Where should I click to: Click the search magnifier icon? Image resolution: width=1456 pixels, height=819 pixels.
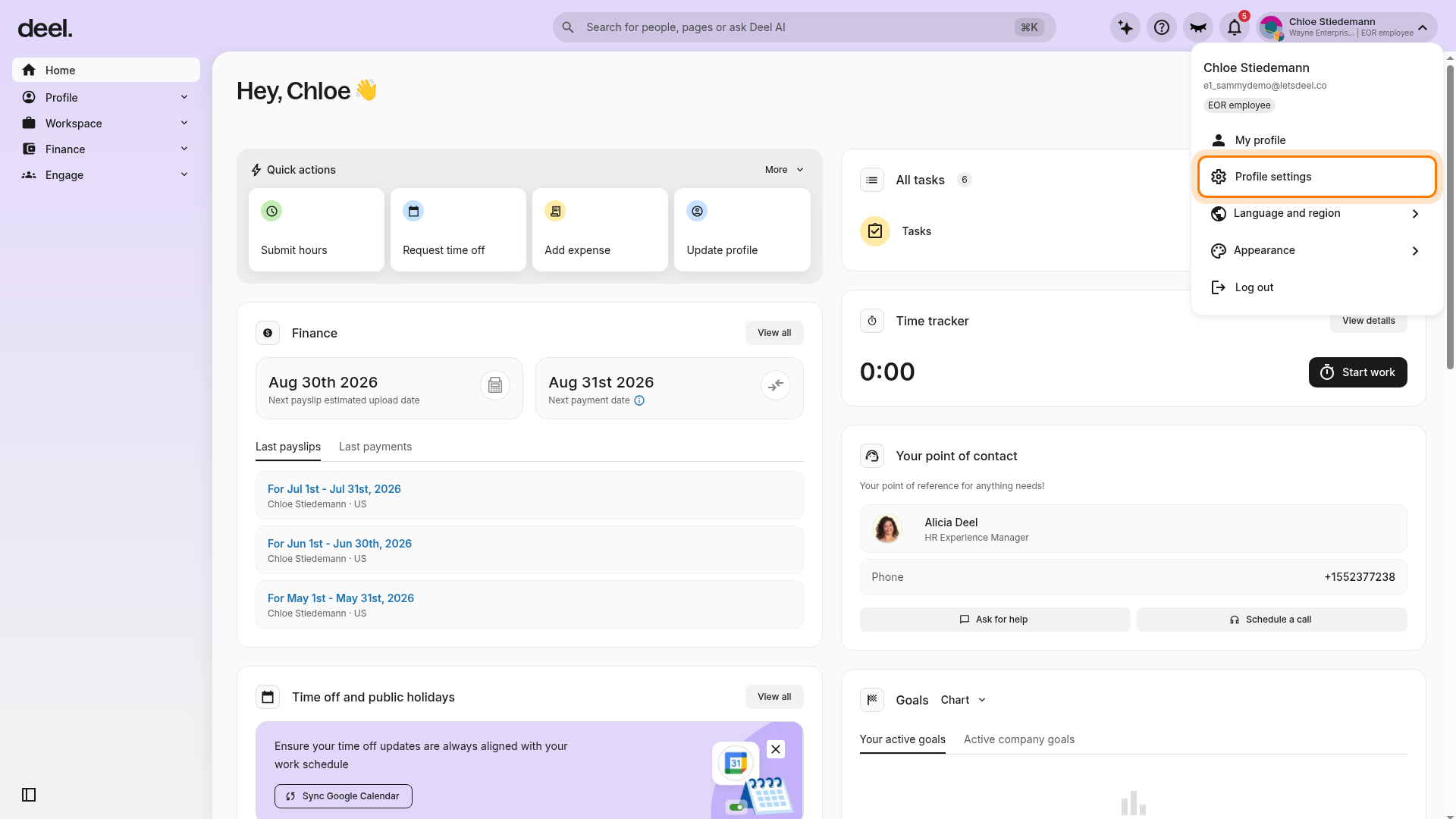point(568,27)
